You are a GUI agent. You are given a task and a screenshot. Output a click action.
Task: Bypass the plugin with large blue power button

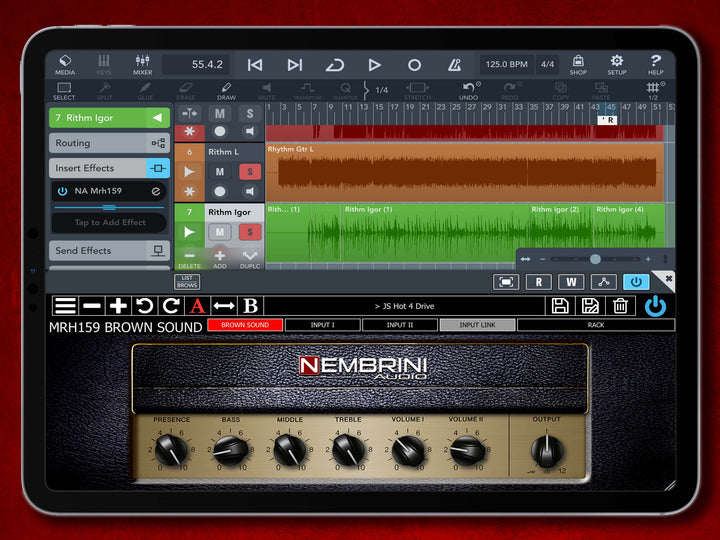click(x=655, y=306)
